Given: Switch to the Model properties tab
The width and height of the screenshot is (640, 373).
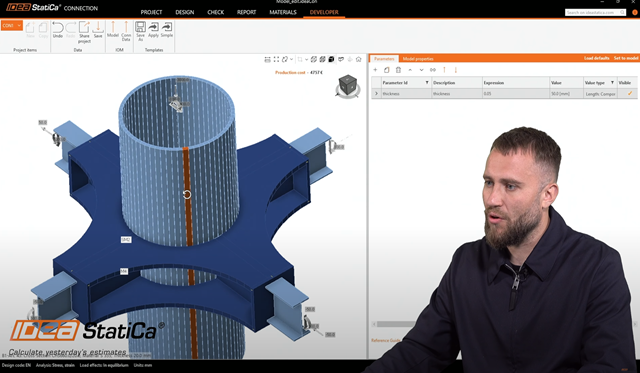Looking at the screenshot, I should click(x=418, y=59).
